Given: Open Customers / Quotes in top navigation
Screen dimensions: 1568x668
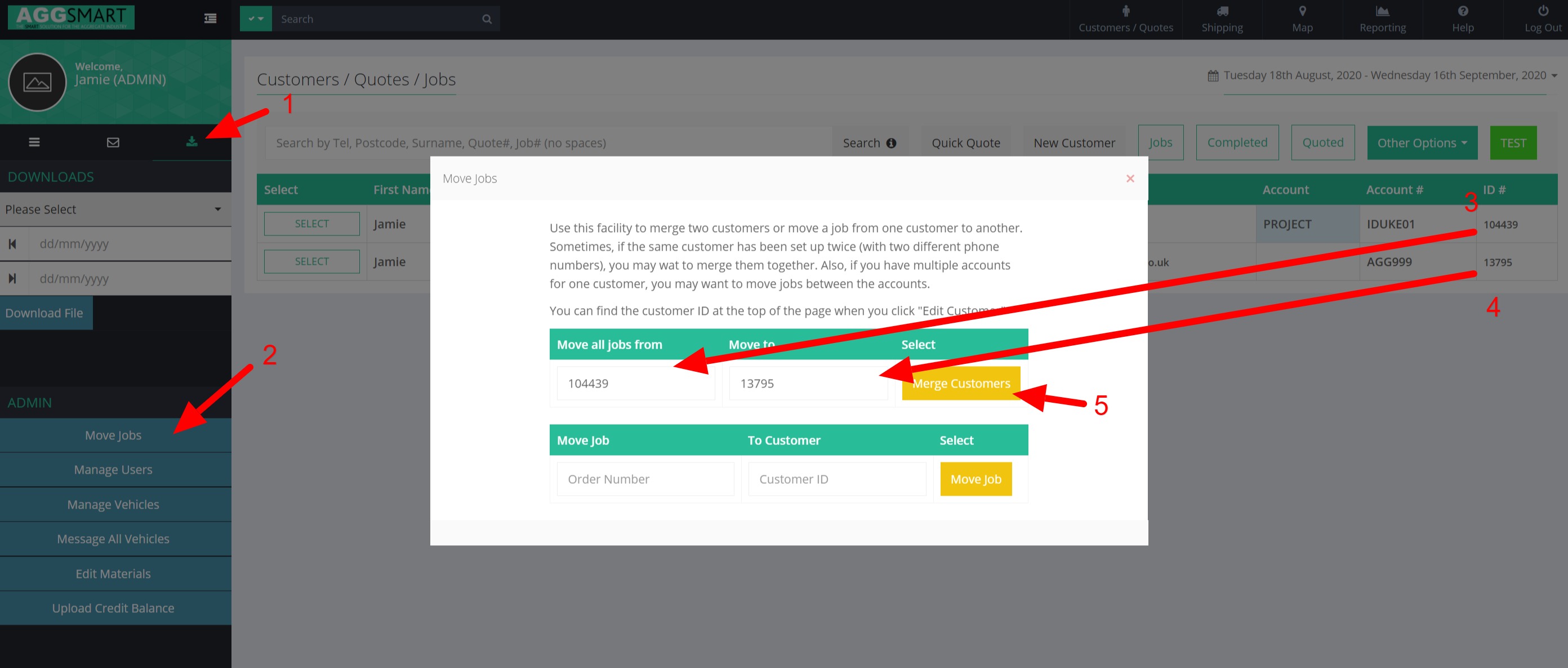Looking at the screenshot, I should [x=1125, y=20].
